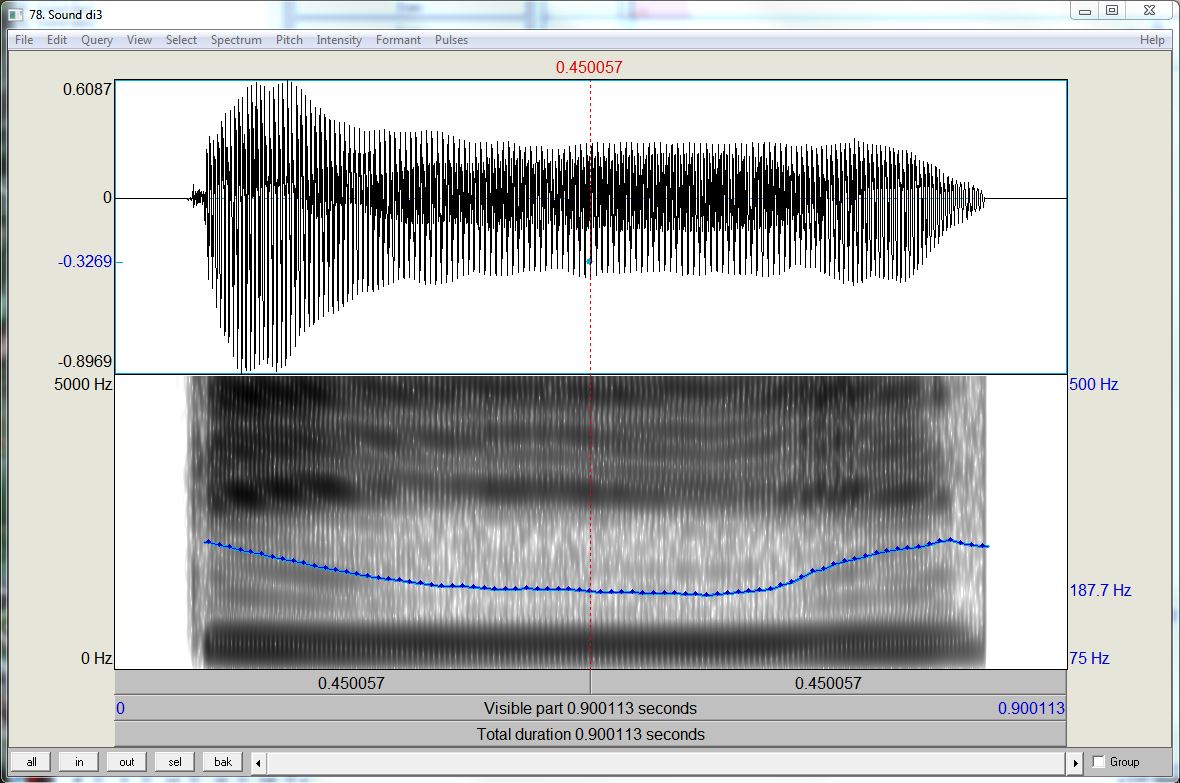
Task: Click the 75 Hz pitch floor label
Action: click(1089, 658)
